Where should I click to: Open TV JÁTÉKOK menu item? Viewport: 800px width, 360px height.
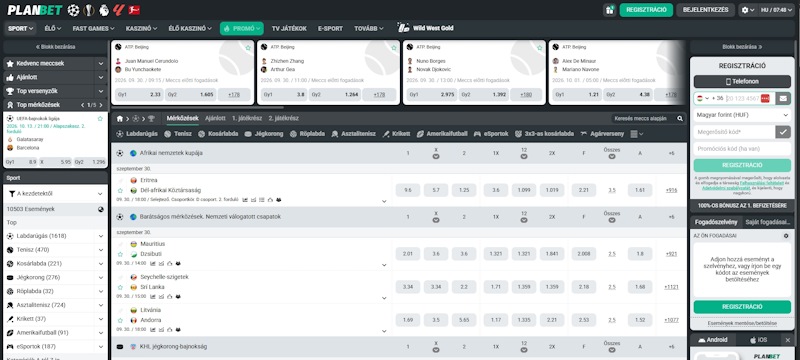point(289,29)
